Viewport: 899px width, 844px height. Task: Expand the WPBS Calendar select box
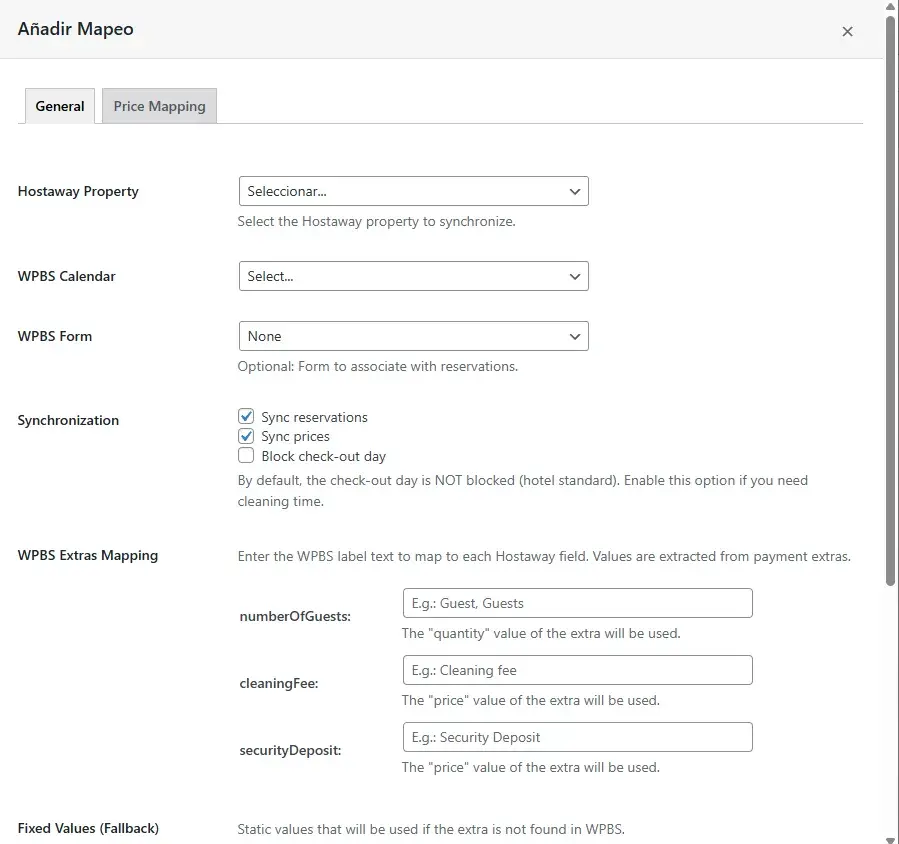413,276
